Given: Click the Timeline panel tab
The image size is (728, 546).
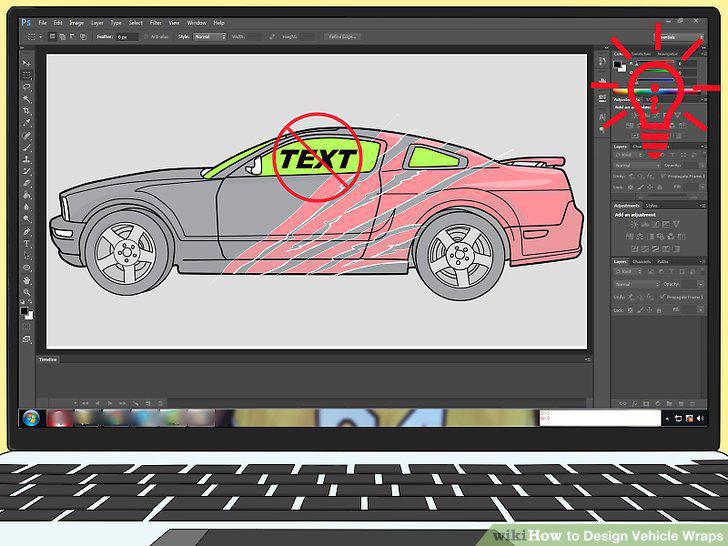Looking at the screenshot, I should pos(48,359).
